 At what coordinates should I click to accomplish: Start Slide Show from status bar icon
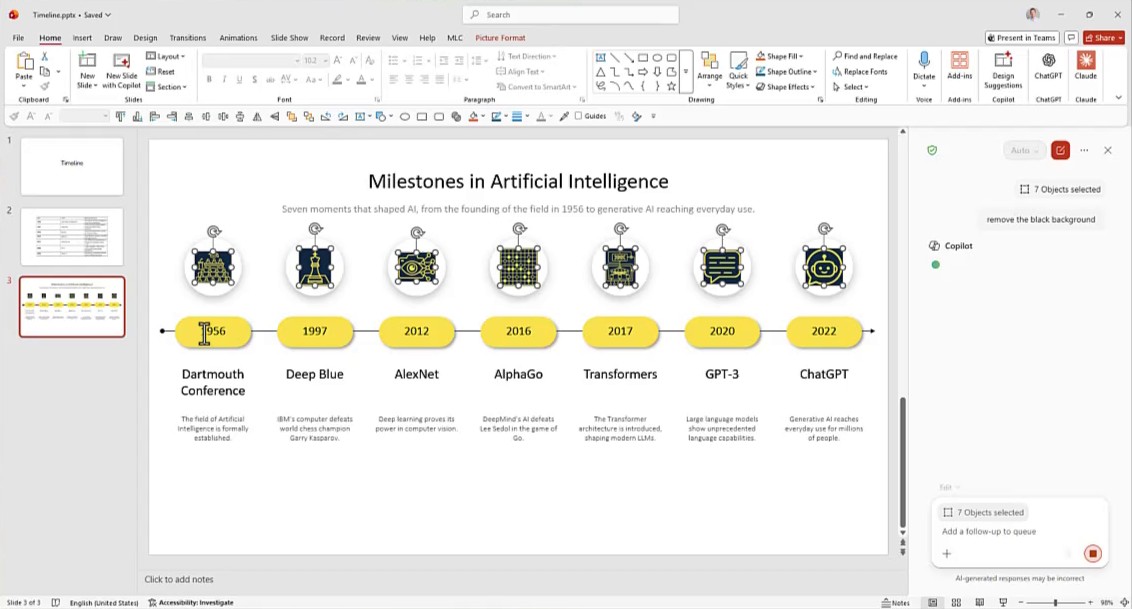coord(1003,603)
